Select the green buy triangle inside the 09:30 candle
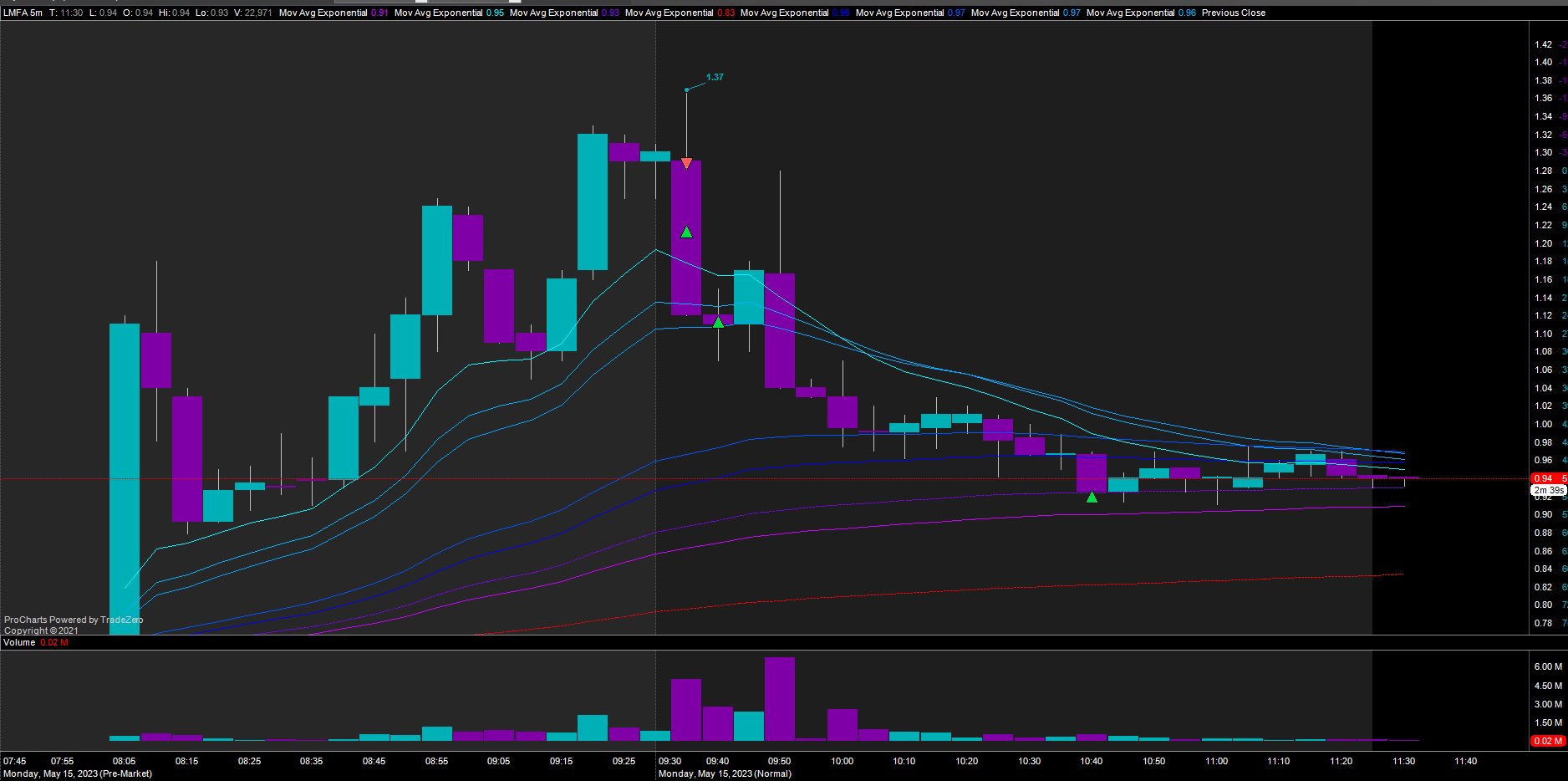 click(687, 232)
